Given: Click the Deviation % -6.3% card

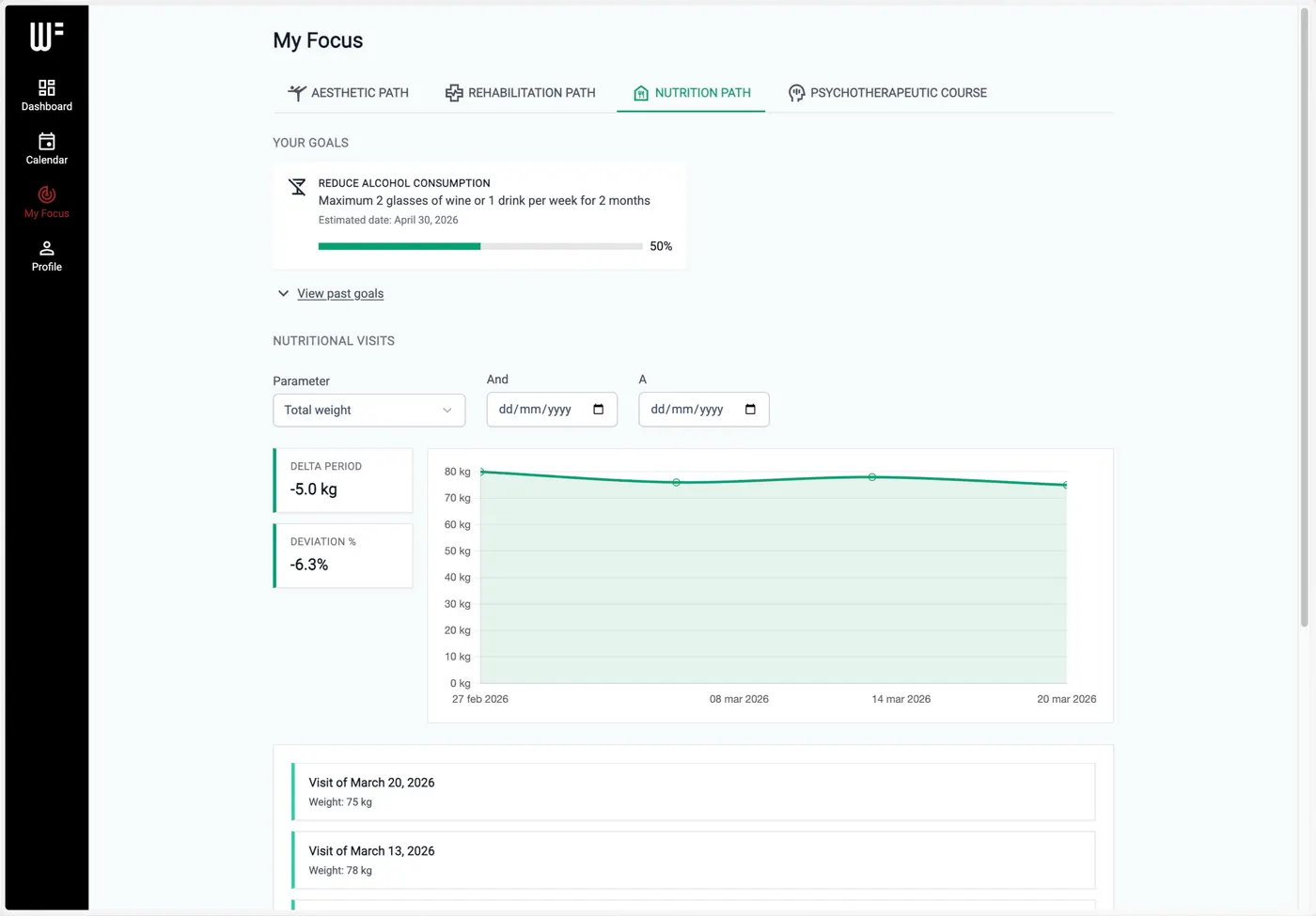Looking at the screenshot, I should (343, 555).
